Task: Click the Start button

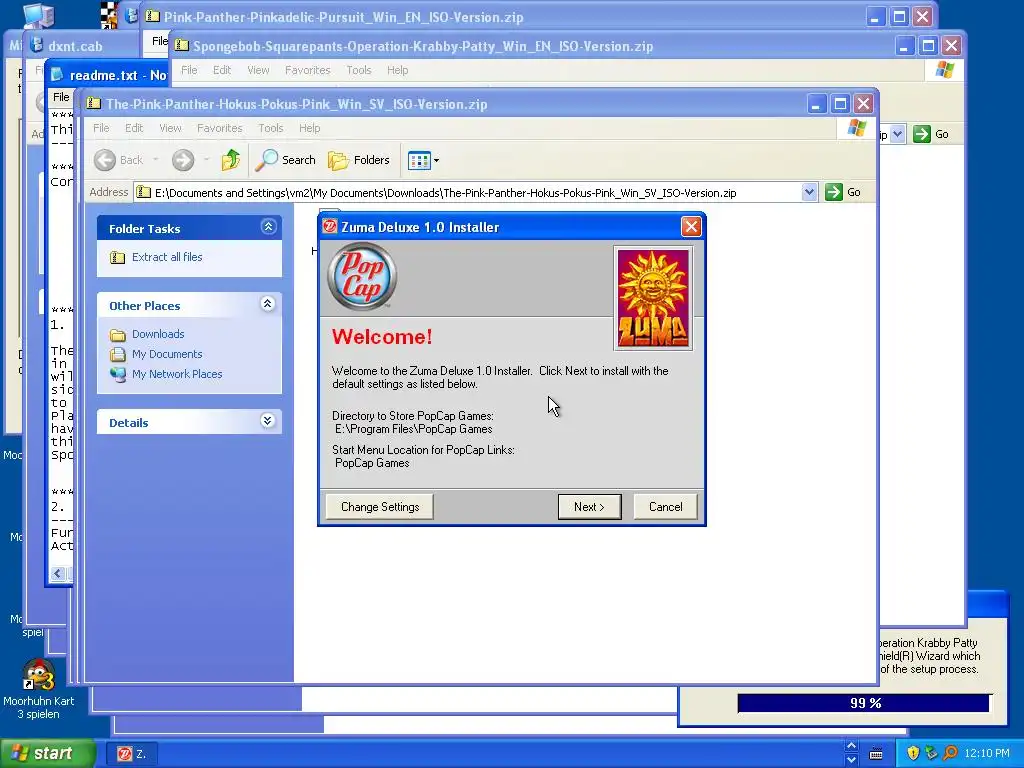Action: pos(48,754)
